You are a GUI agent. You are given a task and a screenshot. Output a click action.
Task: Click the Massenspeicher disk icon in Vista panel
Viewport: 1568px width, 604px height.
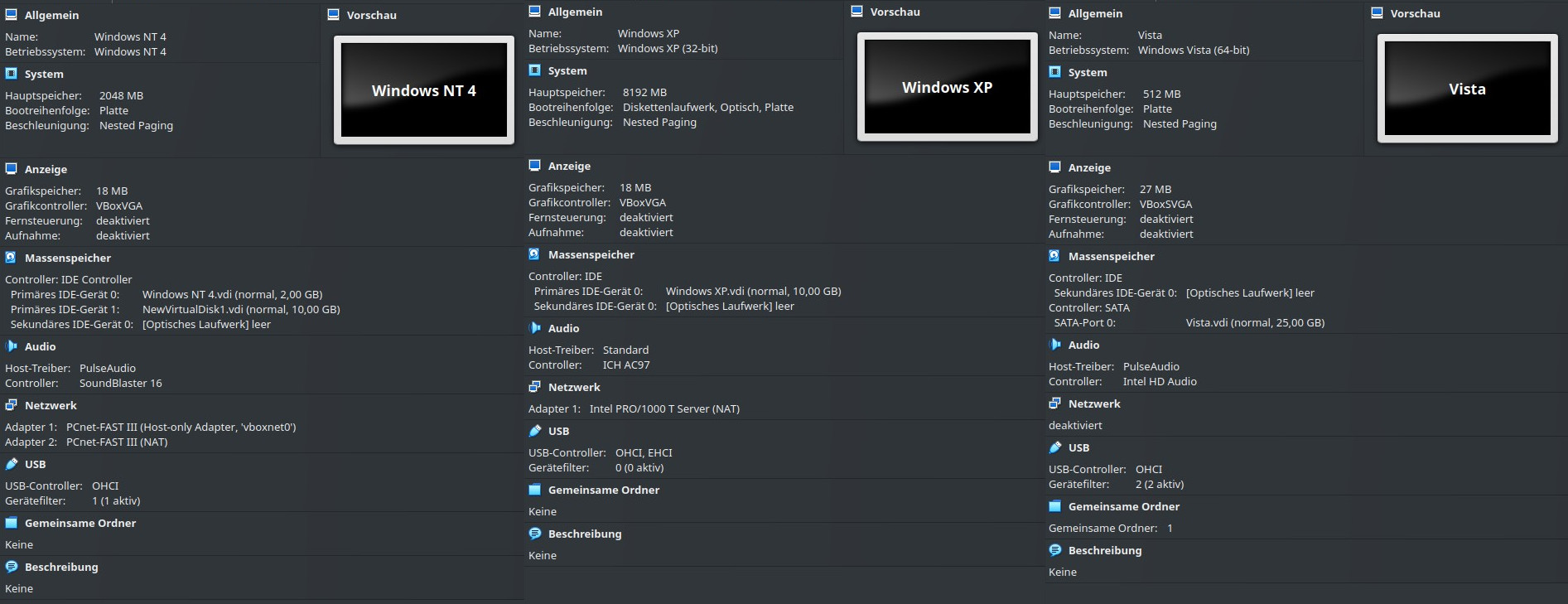click(x=1055, y=256)
